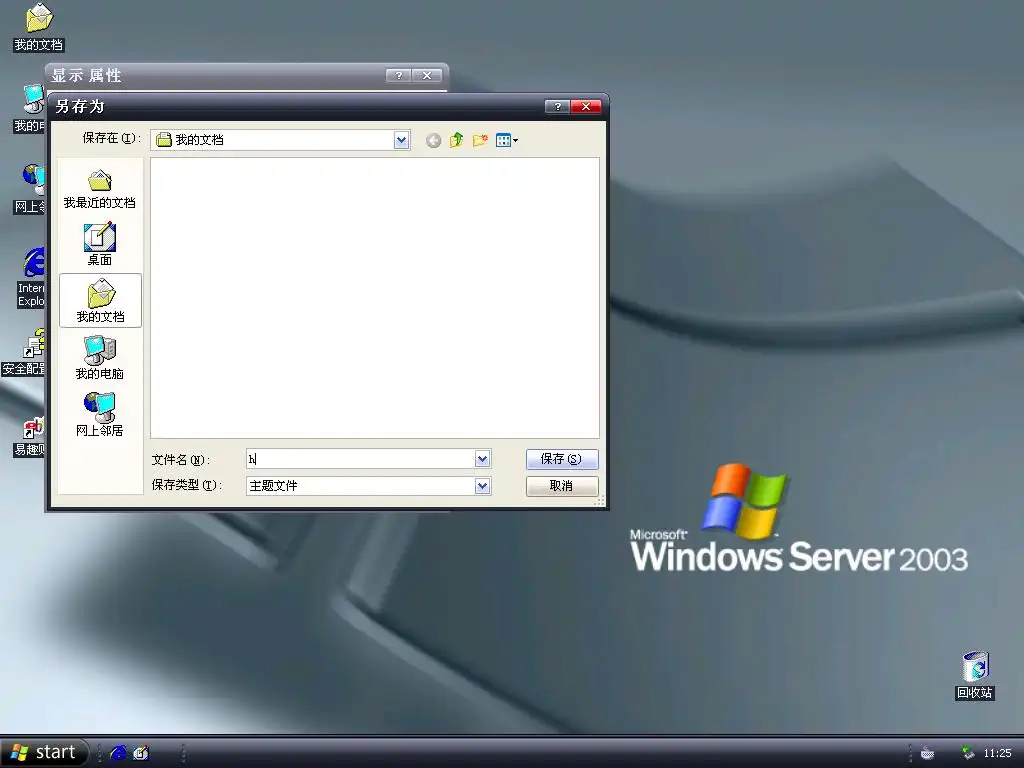The height and width of the screenshot is (768, 1024).
Task: Expand the Save in (保存在) location dropdown
Action: click(x=402, y=140)
